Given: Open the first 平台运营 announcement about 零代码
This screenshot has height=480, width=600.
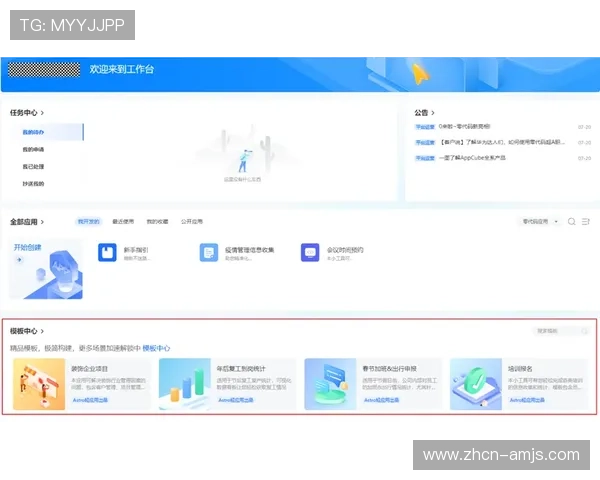Looking at the screenshot, I should (x=464, y=127).
